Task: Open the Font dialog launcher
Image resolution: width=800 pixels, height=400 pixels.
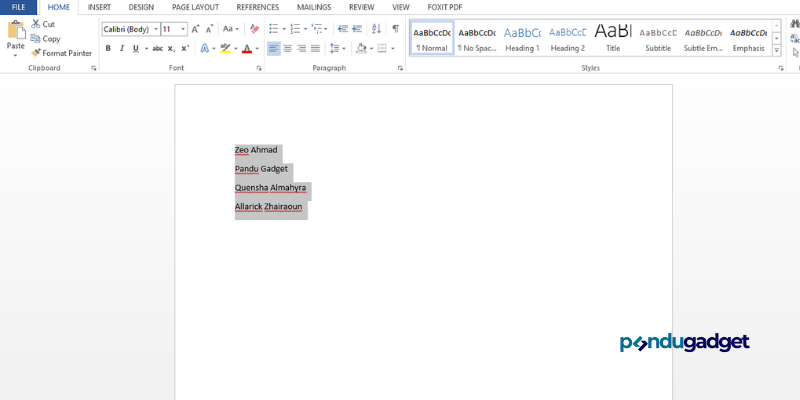Action: click(x=259, y=68)
